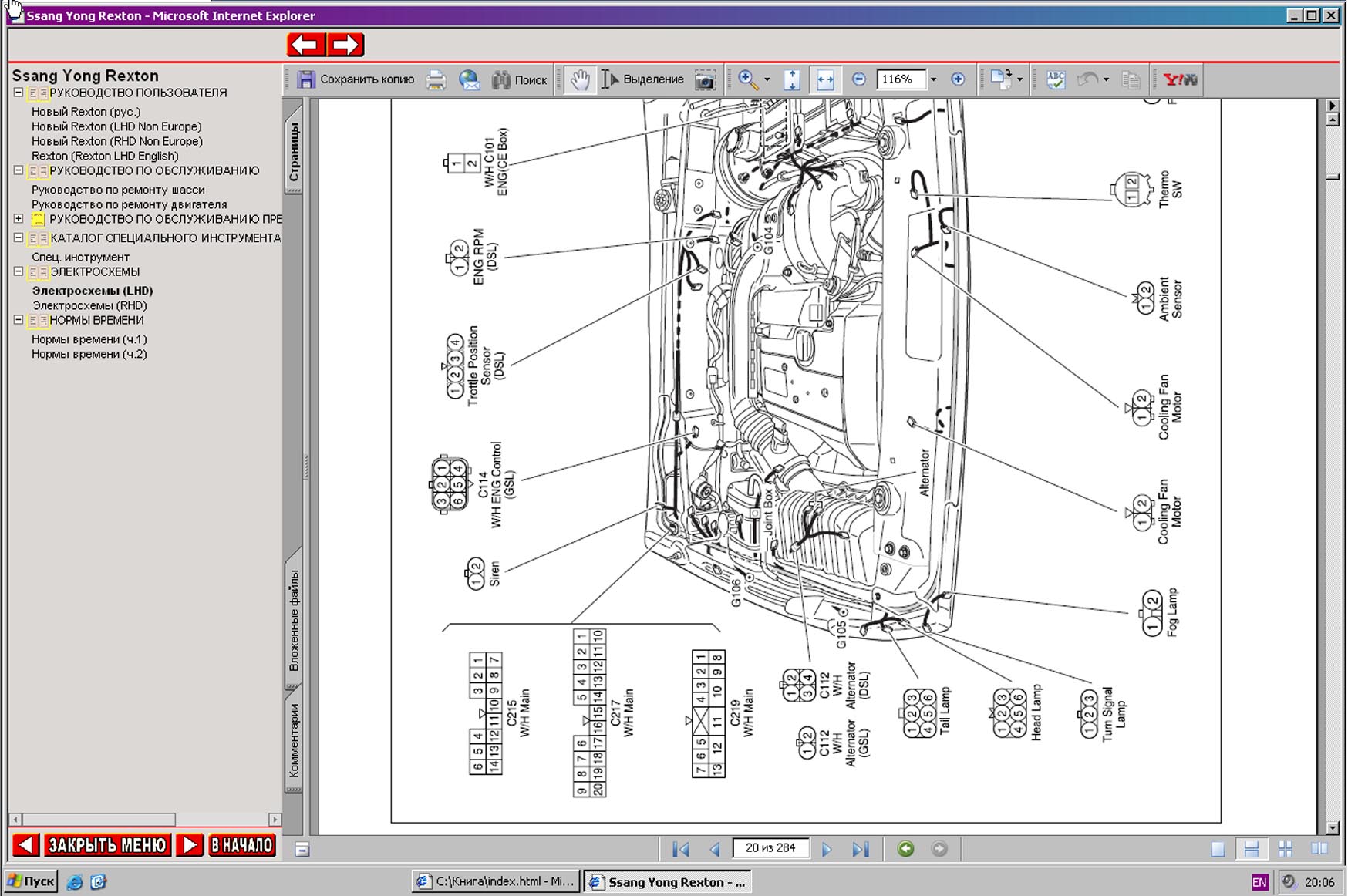Open Электросхемы (RHD) link
The width and height of the screenshot is (1348, 896).
(89, 305)
